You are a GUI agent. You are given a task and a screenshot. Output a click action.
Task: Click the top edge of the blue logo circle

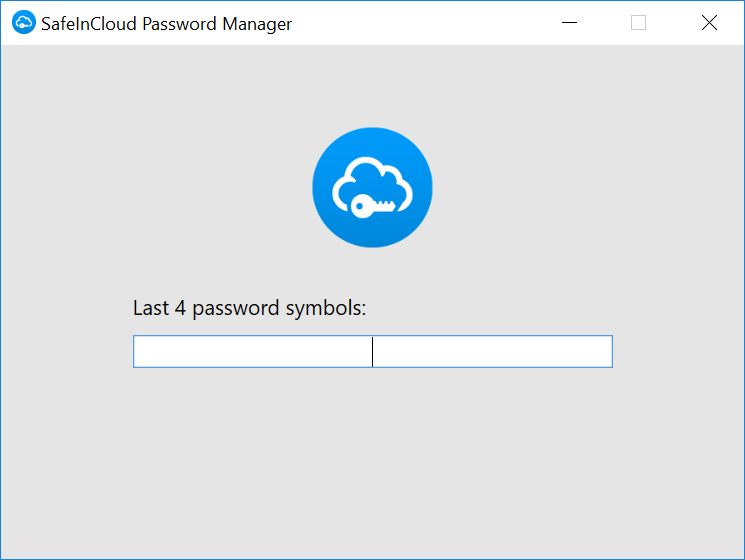click(x=372, y=129)
